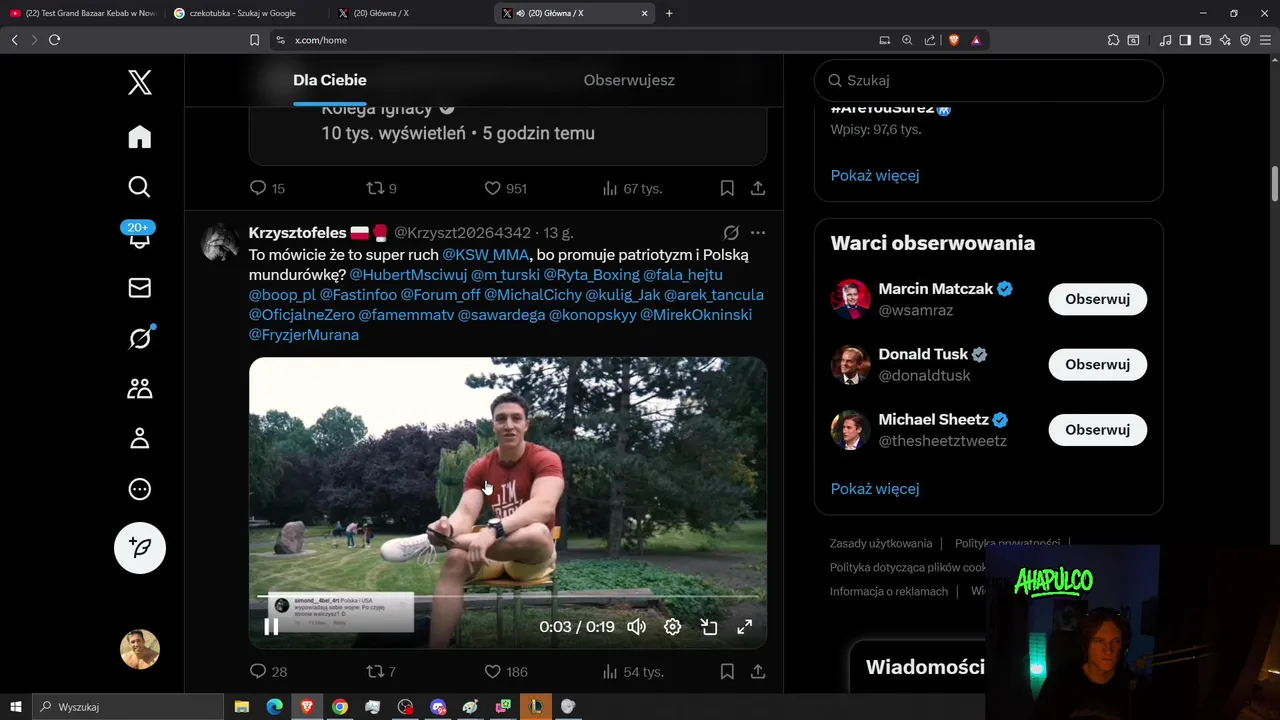
Task: Open Communities people icon
Action: point(140,389)
